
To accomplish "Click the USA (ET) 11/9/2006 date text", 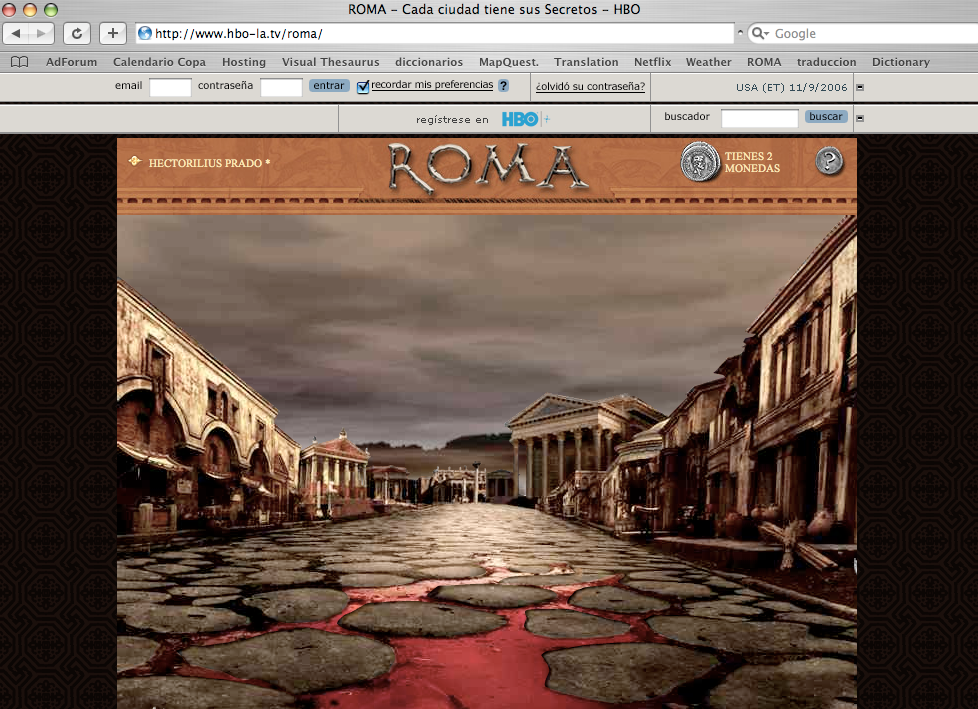I will [792, 87].
